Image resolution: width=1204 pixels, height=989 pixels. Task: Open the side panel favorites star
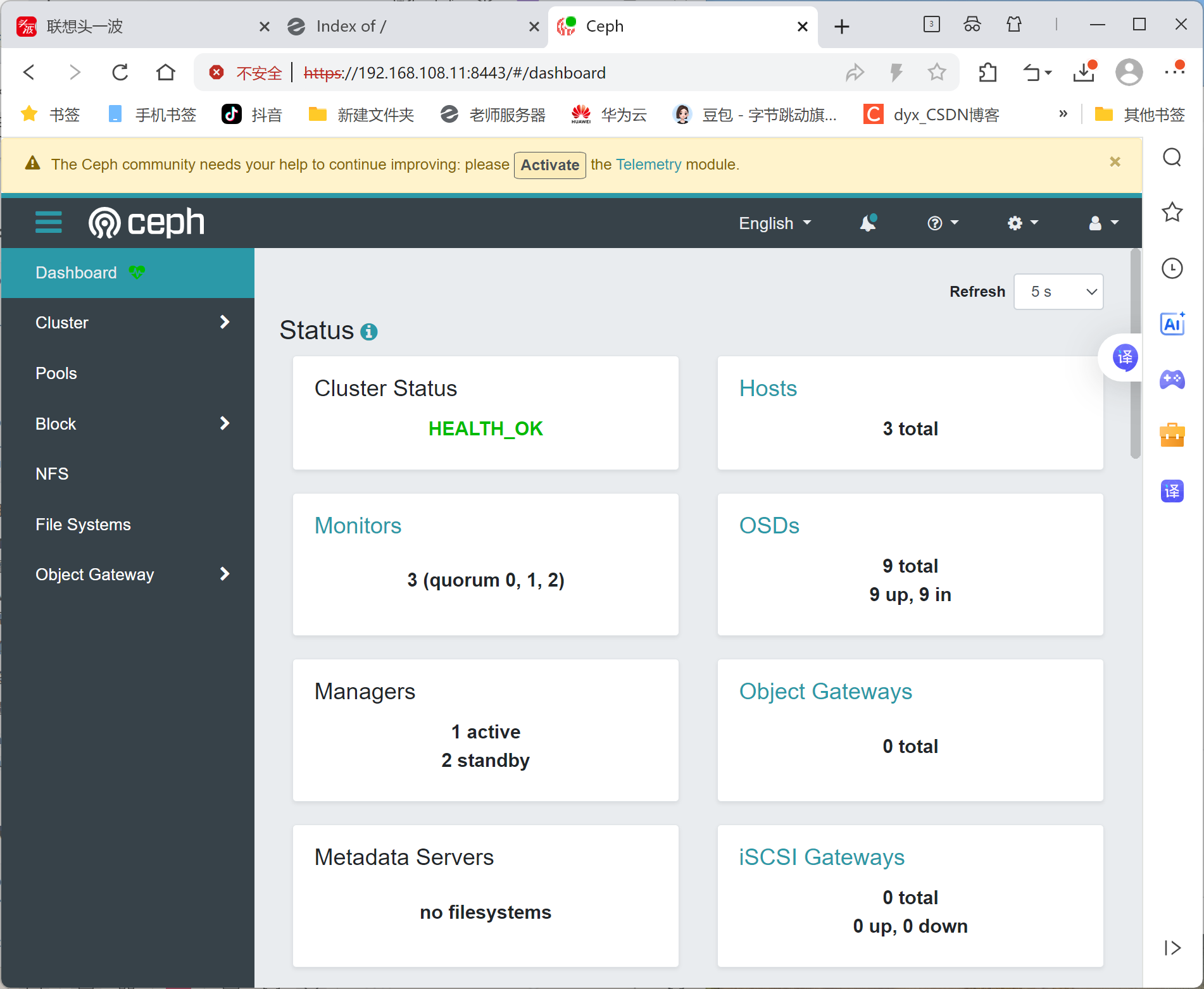coord(1172,212)
